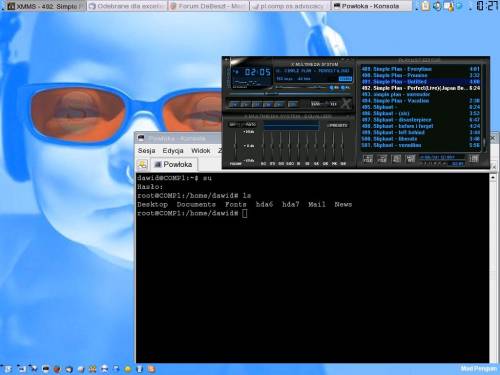500x375 pixels.
Task: Click the equalizer 16K band slider
Action: [x=342, y=146]
